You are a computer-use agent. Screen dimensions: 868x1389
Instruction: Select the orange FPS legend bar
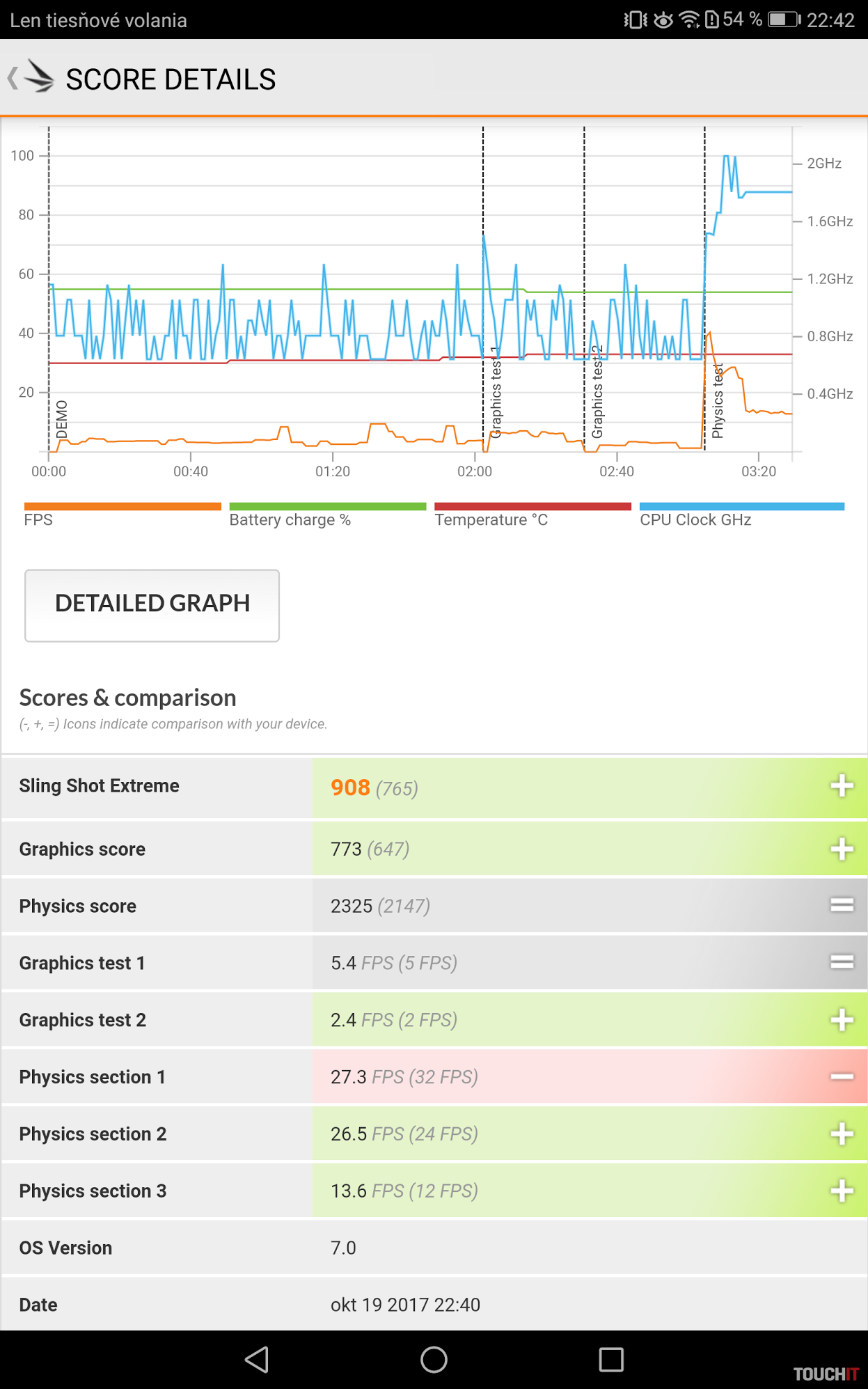coord(123,507)
